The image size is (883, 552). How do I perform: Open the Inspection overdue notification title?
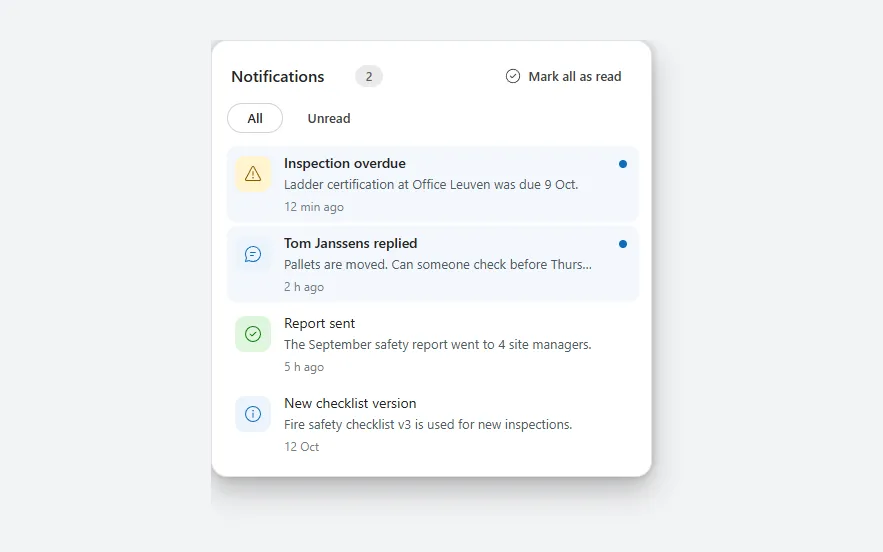pos(345,163)
